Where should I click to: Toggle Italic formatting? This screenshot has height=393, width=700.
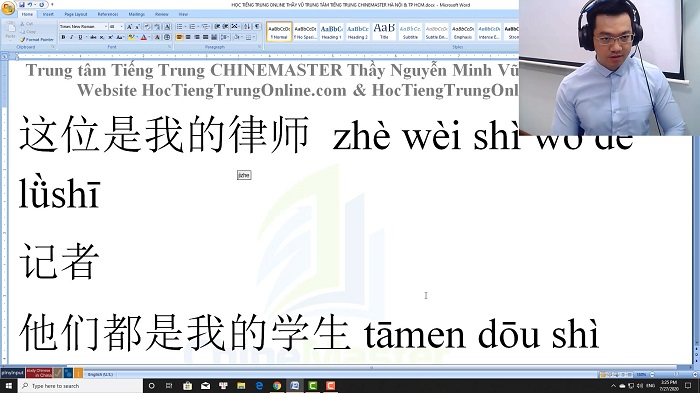coord(71,37)
